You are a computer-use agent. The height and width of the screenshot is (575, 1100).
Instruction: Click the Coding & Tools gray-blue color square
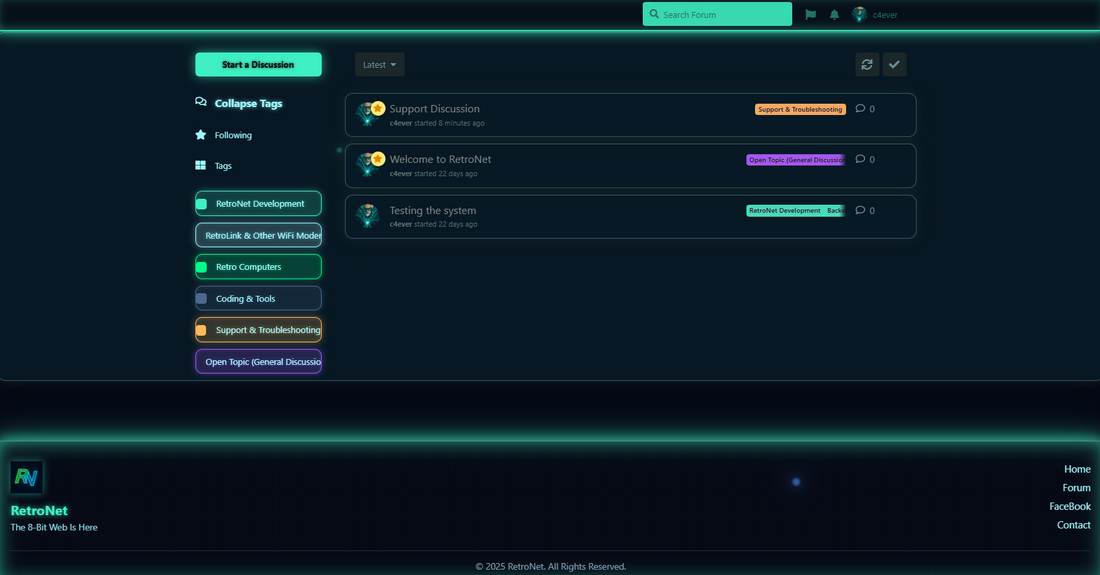coord(201,299)
